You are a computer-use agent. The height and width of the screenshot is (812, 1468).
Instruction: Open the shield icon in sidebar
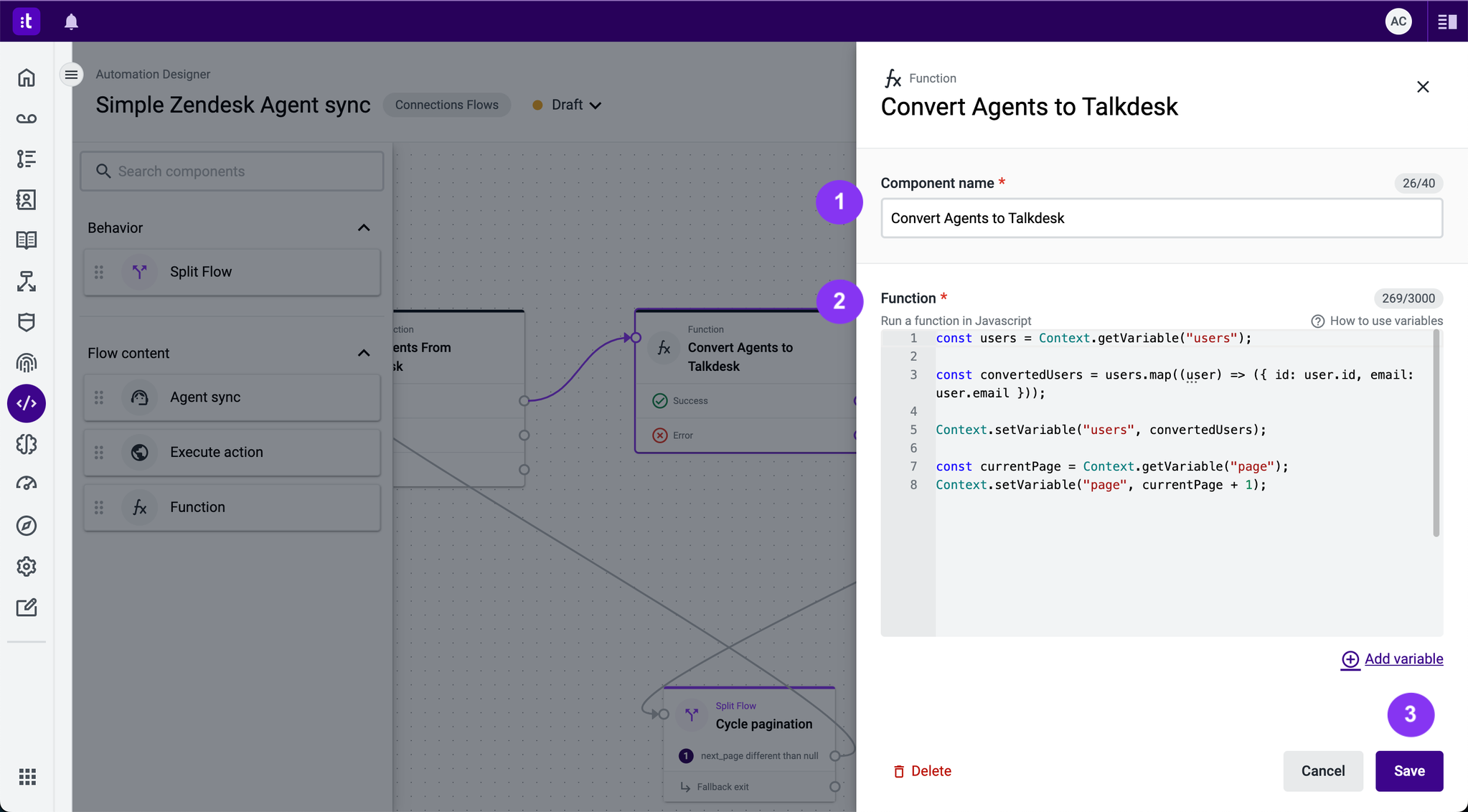(x=27, y=322)
